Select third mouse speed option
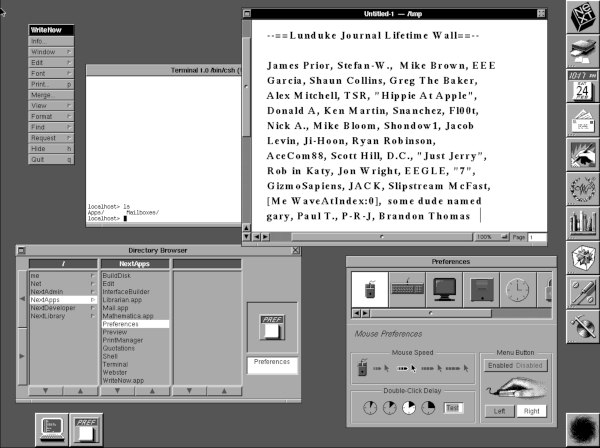 pos(432,368)
